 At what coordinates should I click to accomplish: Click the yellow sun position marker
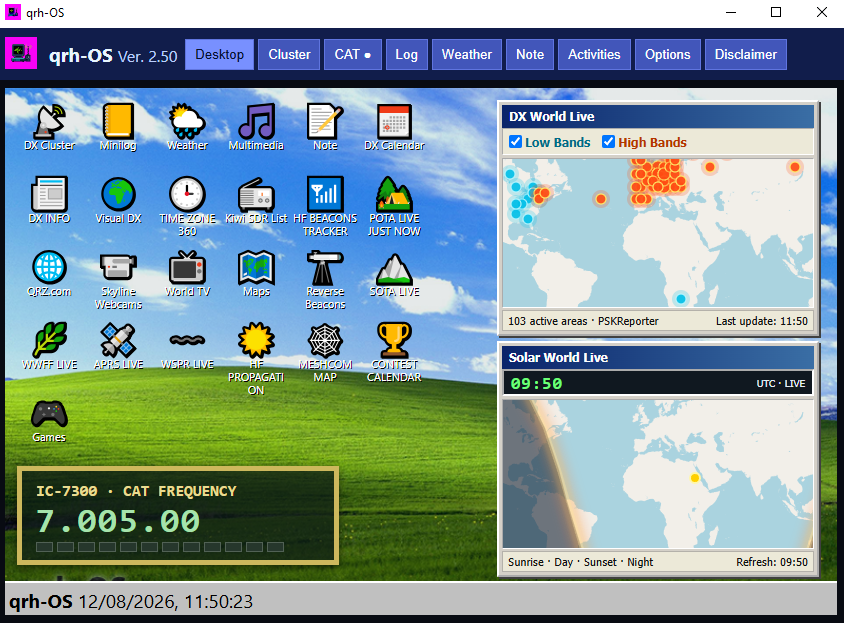pos(695,478)
